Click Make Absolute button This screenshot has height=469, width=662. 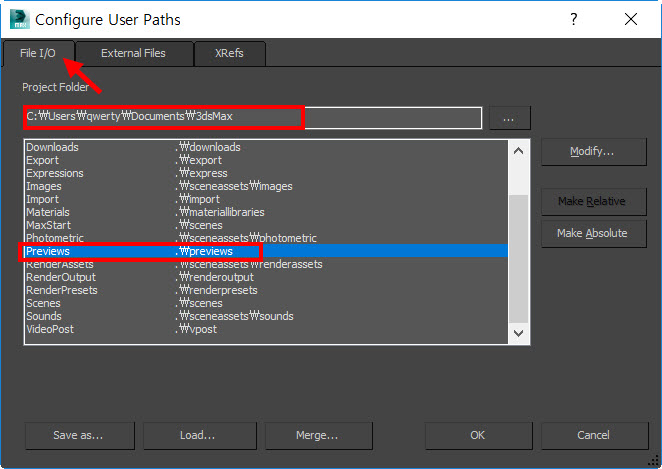coord(594,233)
